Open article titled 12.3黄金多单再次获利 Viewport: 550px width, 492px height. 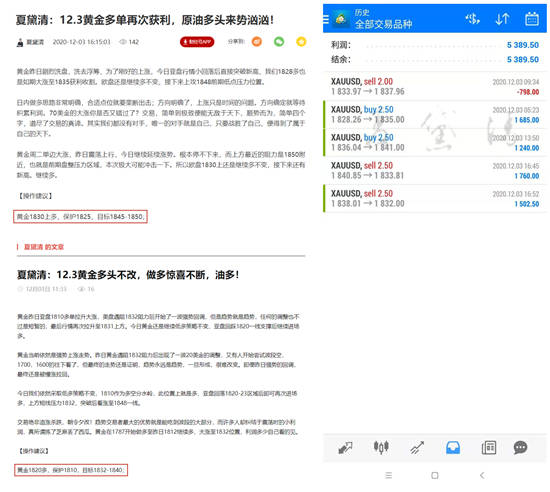point(145,20)
